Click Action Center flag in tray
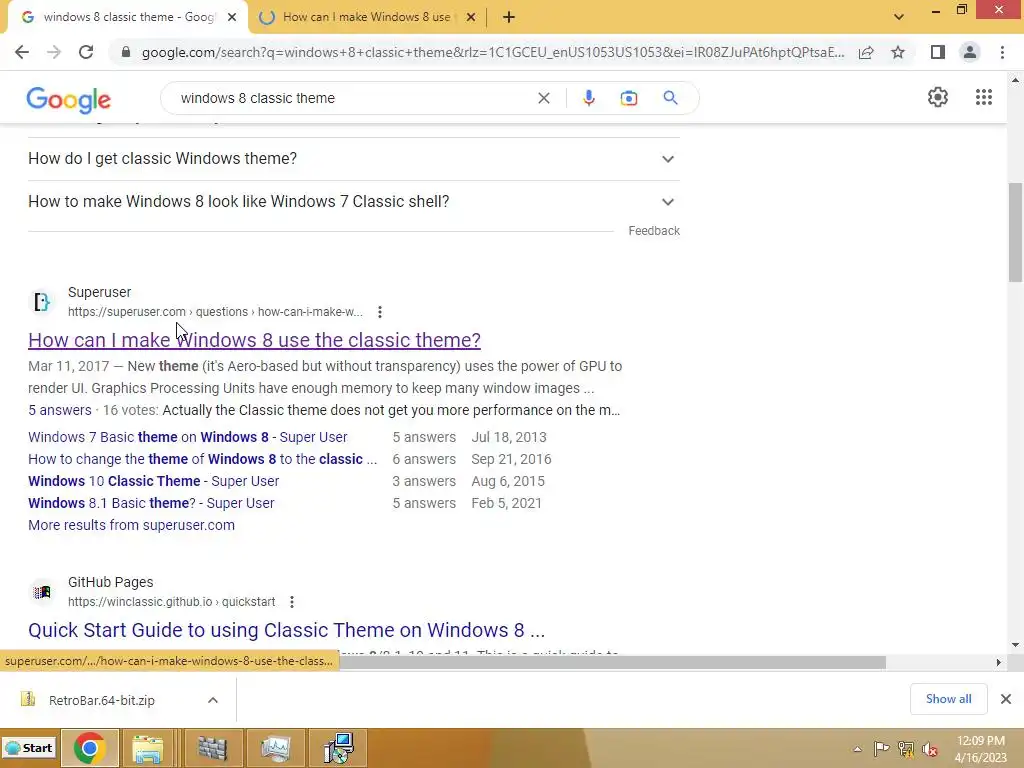Screen dimensions: 1024x768 pyautogui.click(x=882, y=748)
